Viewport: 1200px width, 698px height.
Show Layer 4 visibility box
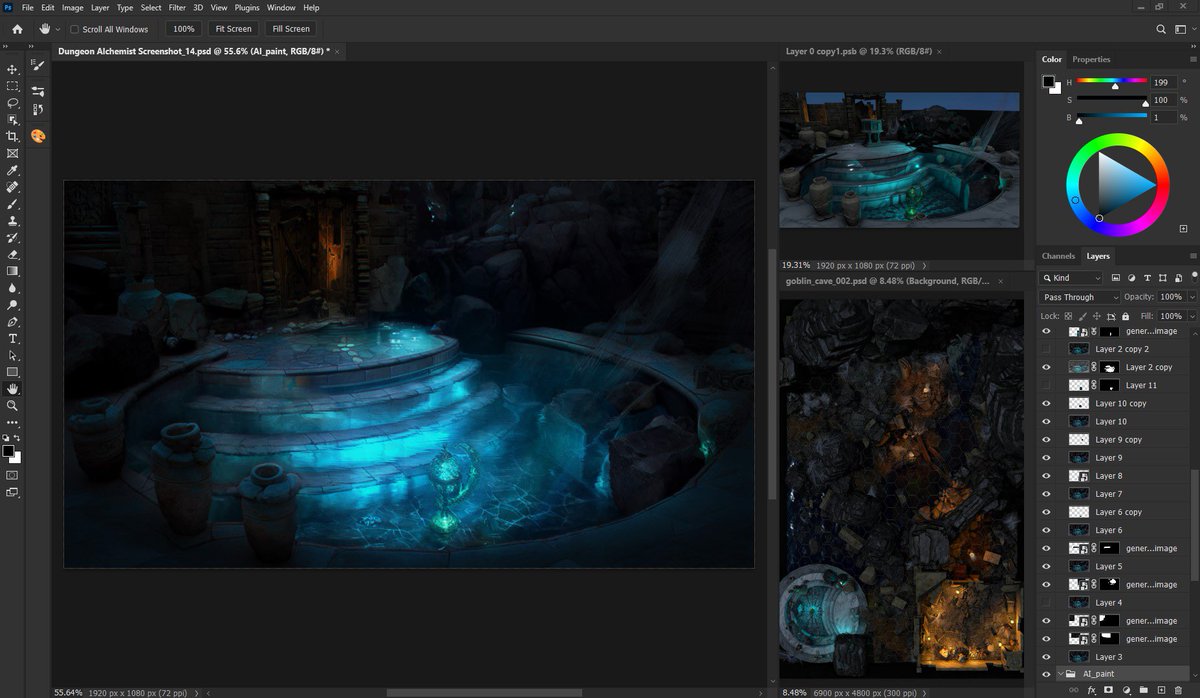point(1047,603)
